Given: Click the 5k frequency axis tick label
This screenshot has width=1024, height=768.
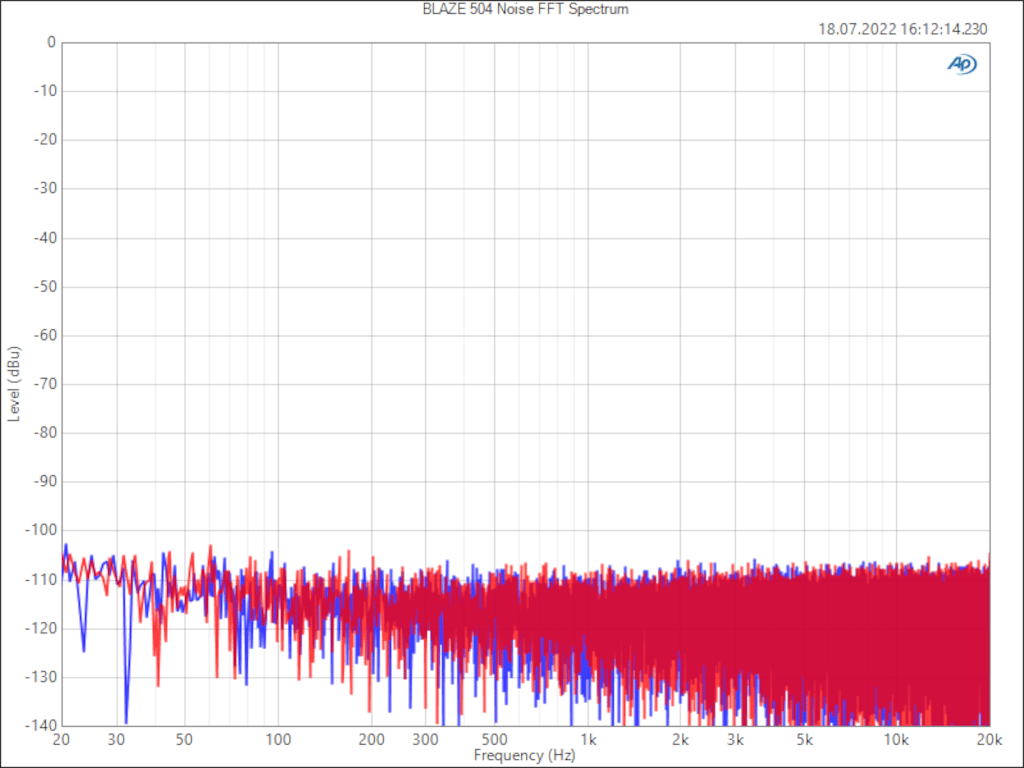Looking at the screenshot, I should 804,740.
